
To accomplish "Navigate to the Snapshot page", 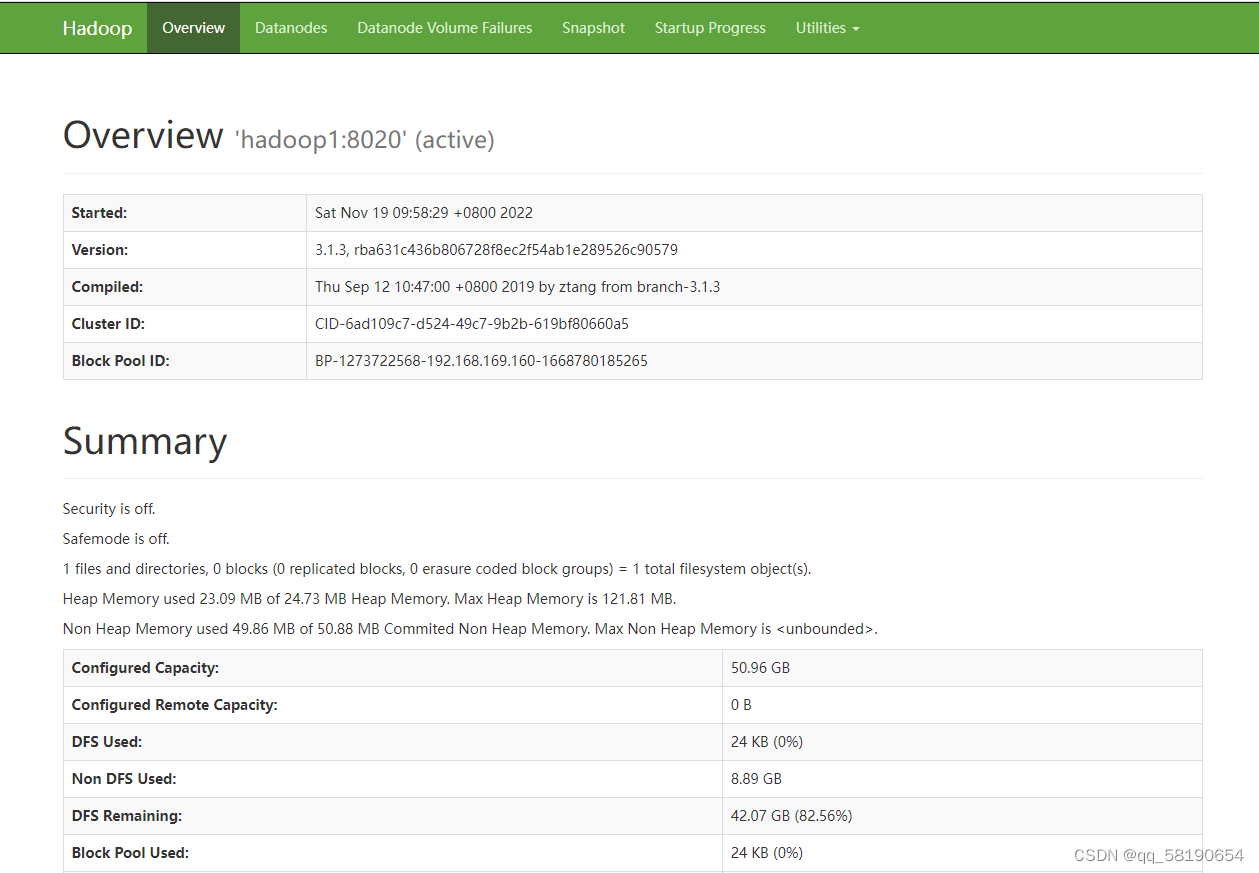I will coord(593,27).
